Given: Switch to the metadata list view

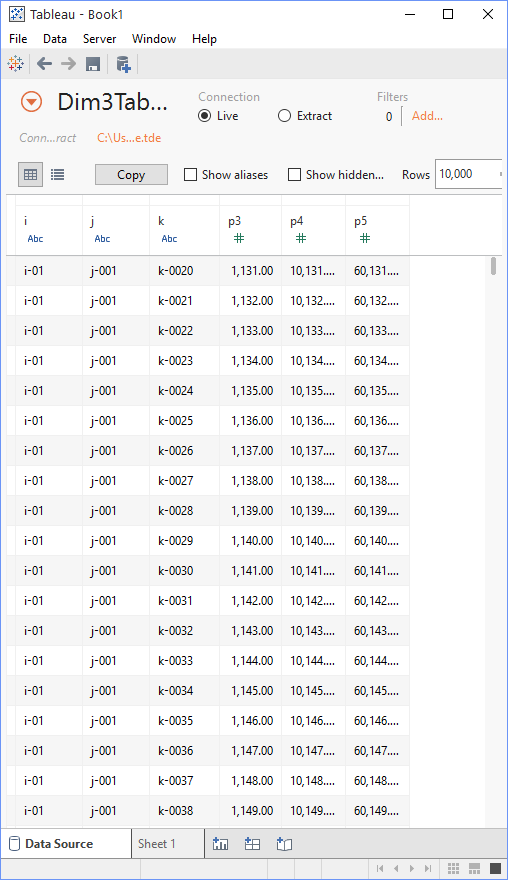Looking at the screenshot, I should coord(57,175).
